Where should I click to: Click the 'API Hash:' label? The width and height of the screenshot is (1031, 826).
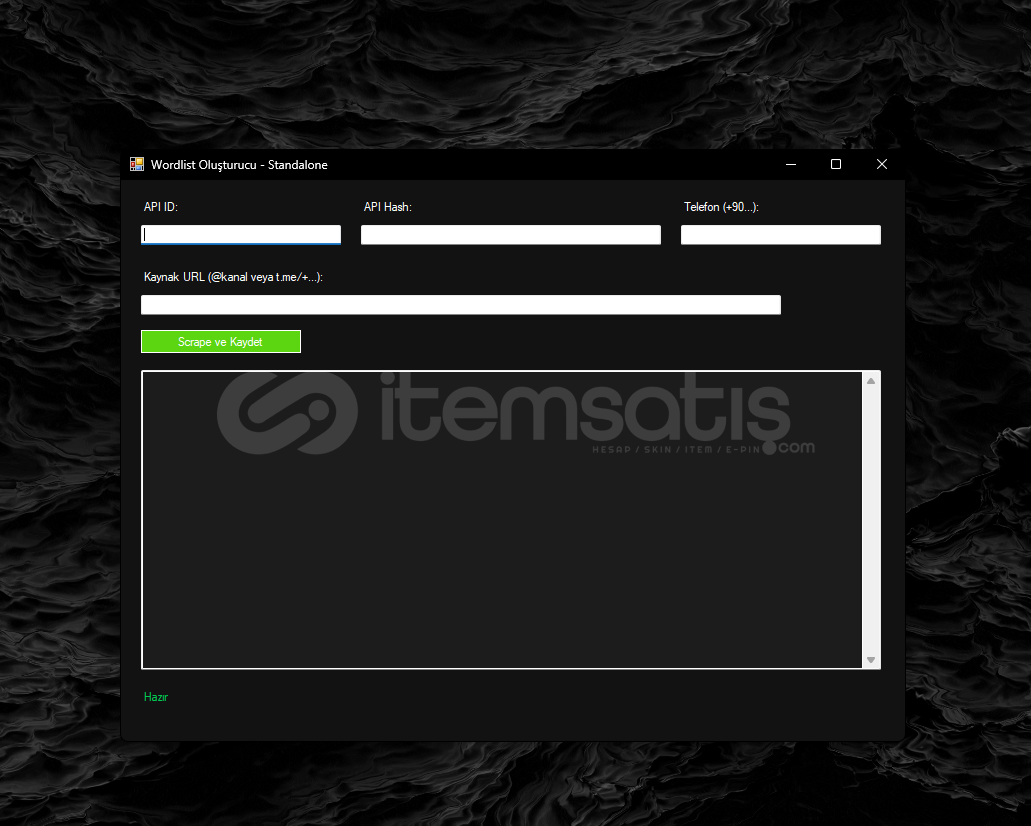tap(387, 207)
